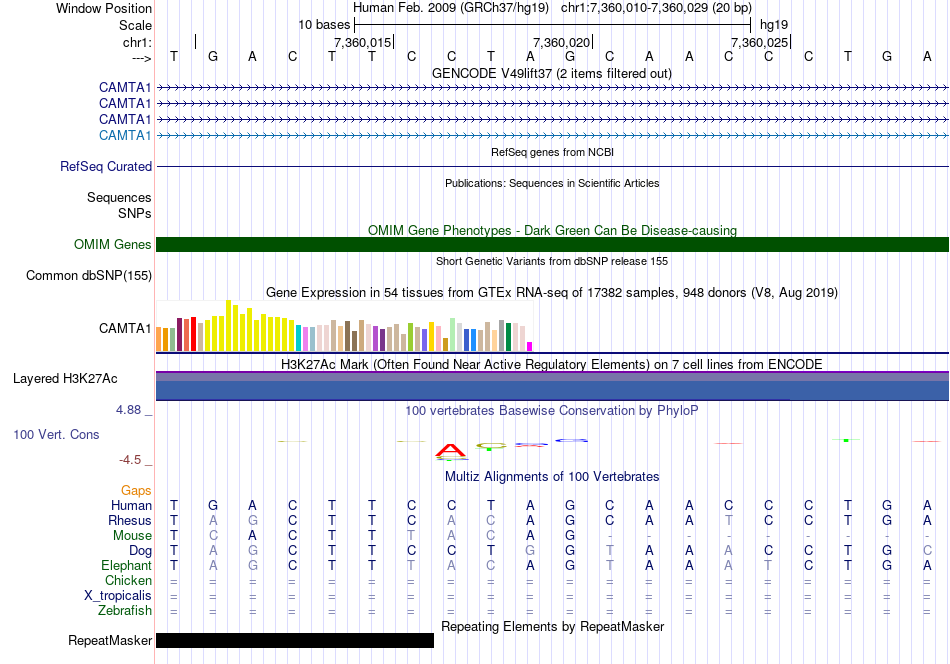950x664 pixels.
Task: Click the Short Genetic Variants dbSNP title
Action: pos(552,261)
